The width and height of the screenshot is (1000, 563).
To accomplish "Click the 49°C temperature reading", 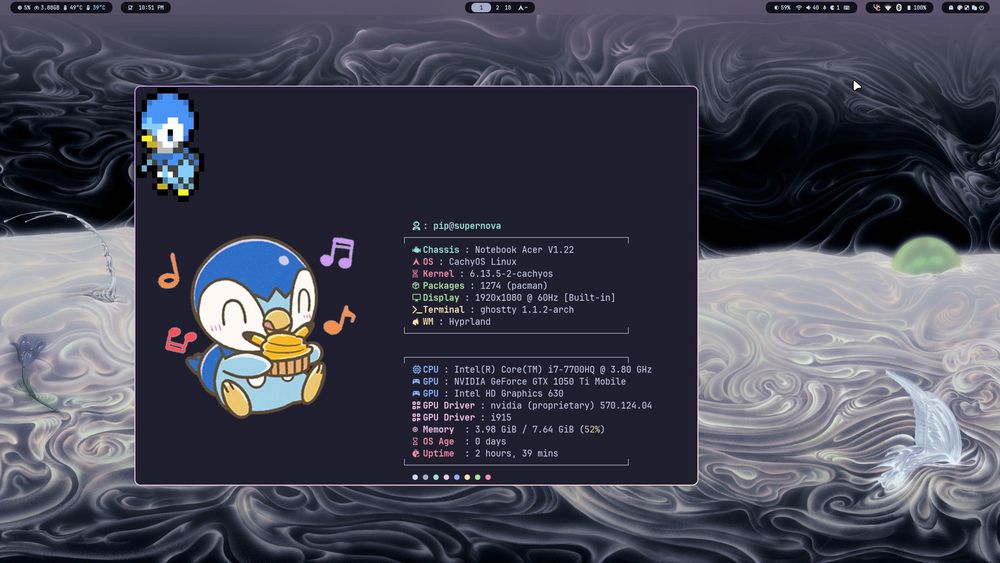I will click(73, 8).
